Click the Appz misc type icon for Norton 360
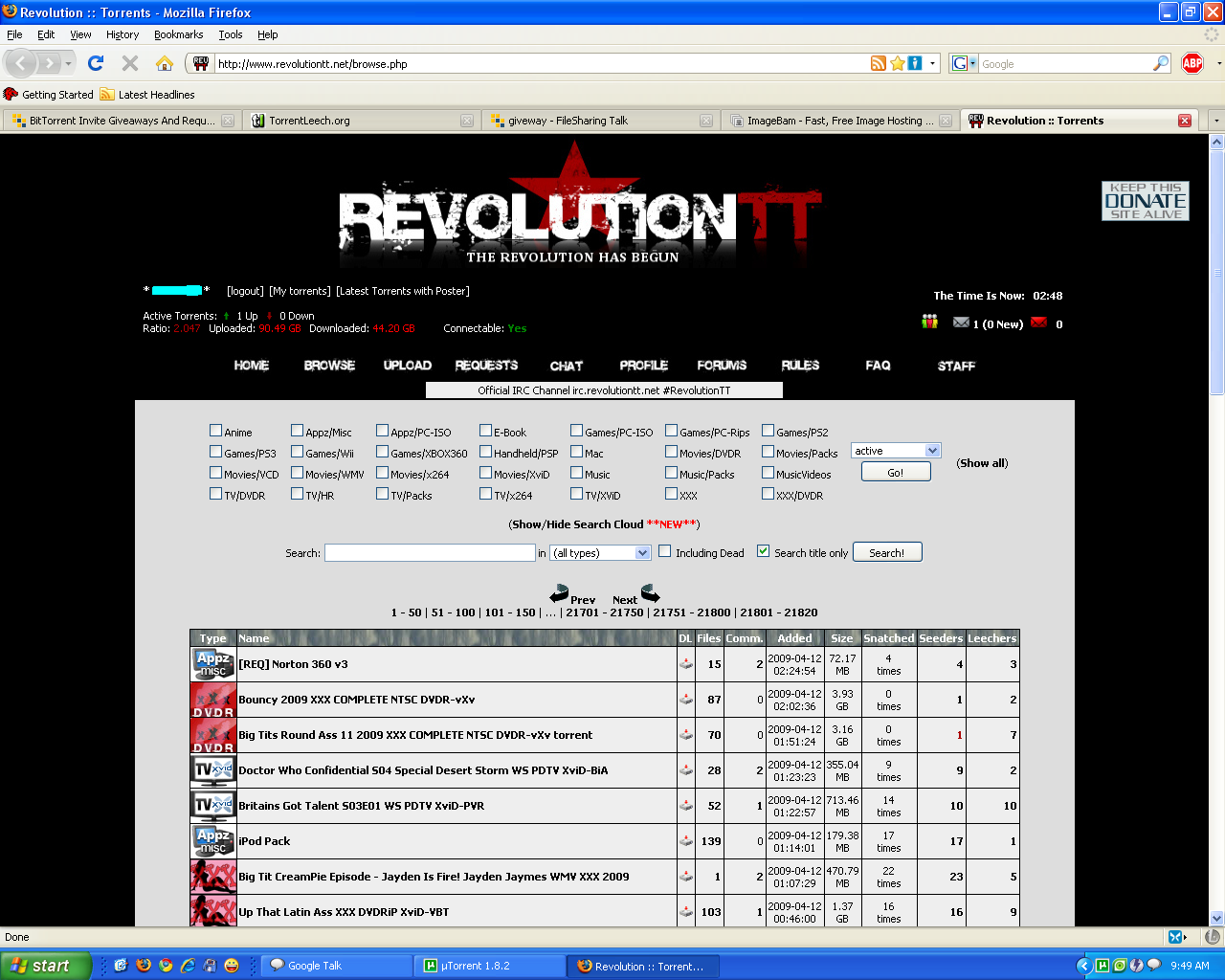This screenshot has height=980, width=1225. tap(213, 664)
